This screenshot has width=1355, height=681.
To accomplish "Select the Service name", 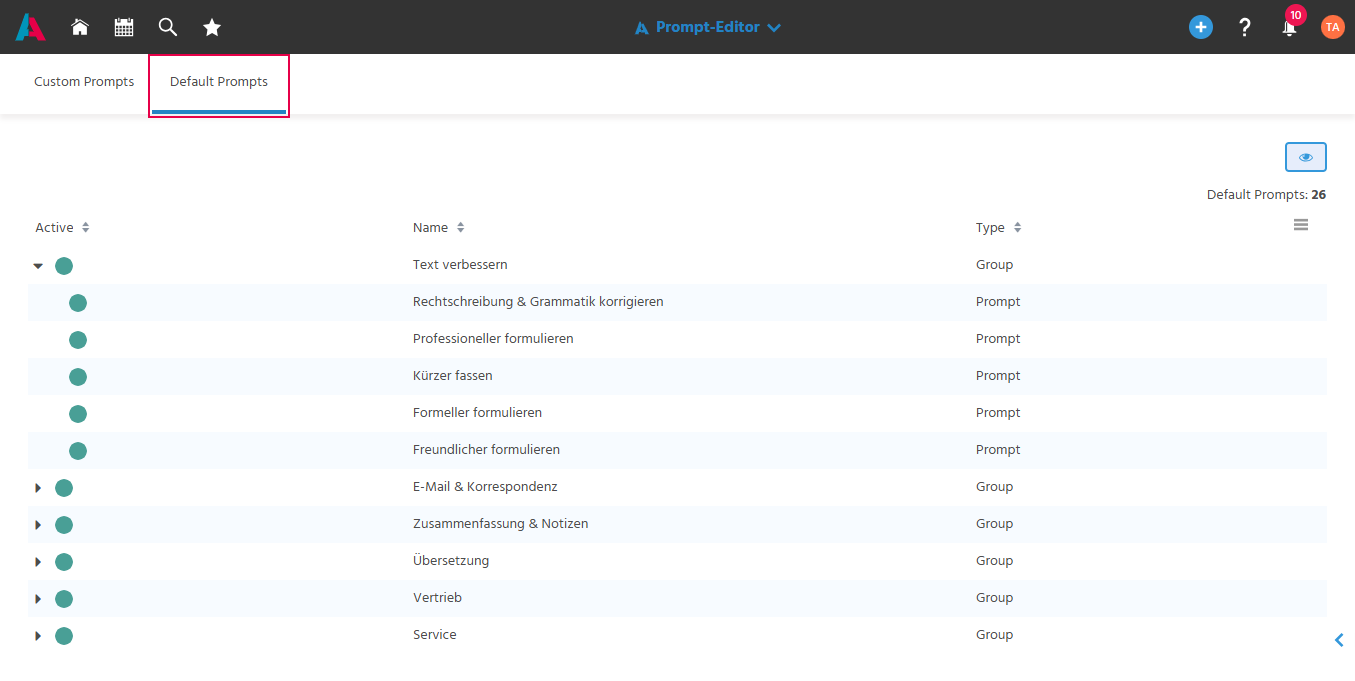I will coord(435,635).
